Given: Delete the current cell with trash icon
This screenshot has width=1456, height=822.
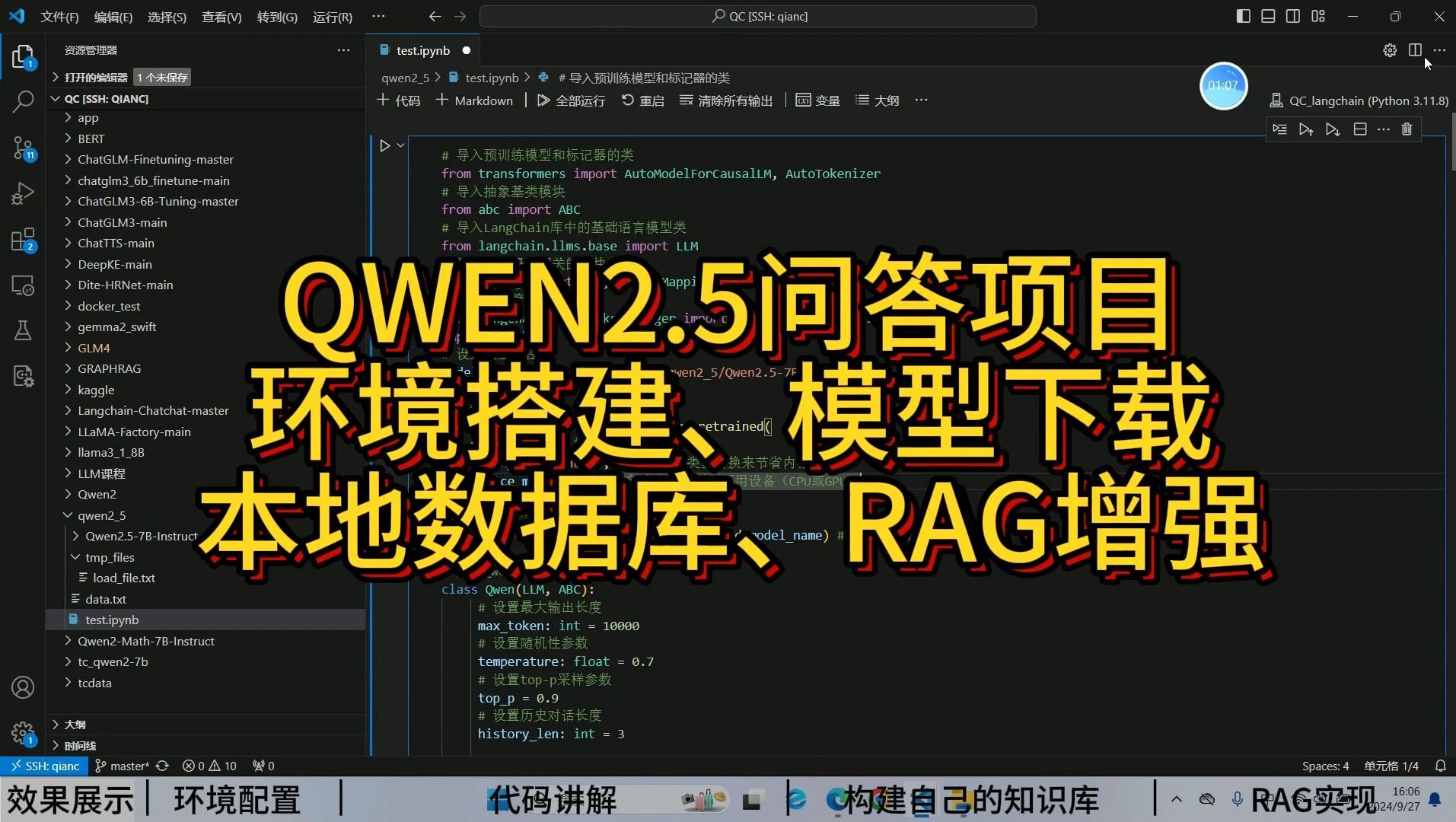Looking at the screenshot, I should 1407,129.
